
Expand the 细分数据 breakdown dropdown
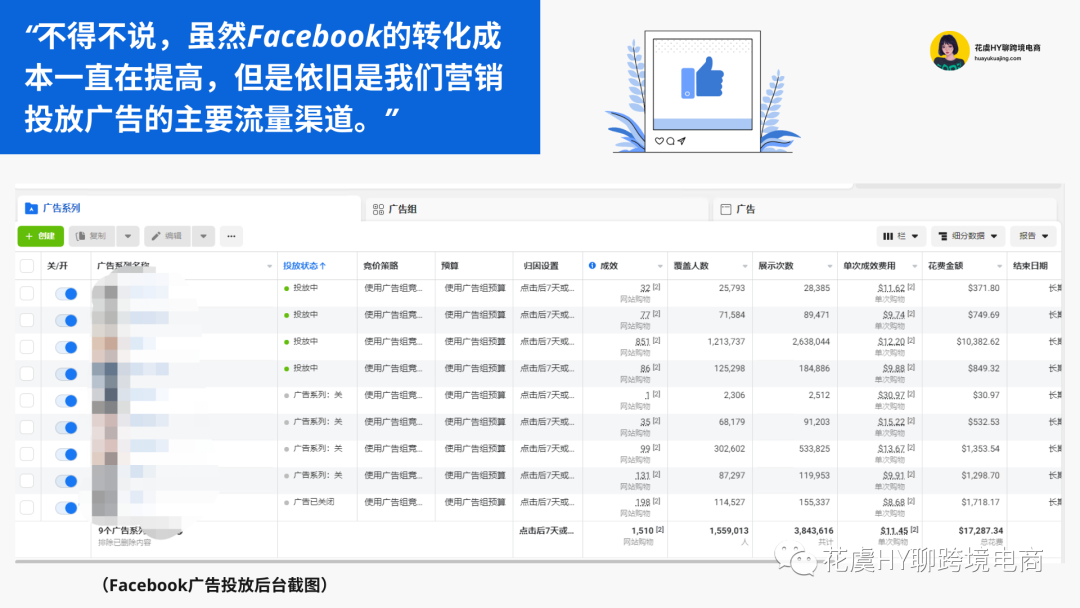[967, 237]
